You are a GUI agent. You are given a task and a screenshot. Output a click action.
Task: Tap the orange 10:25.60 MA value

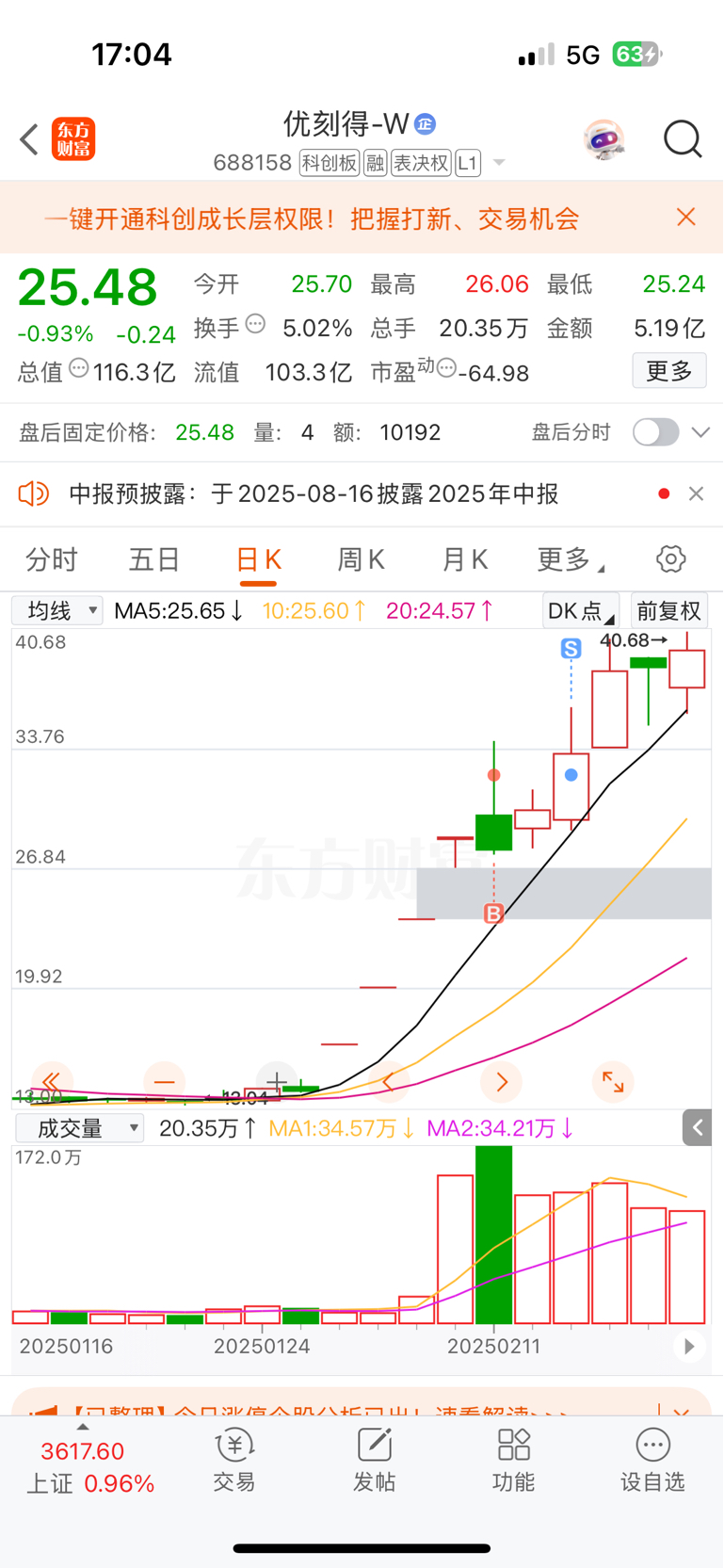314,611
